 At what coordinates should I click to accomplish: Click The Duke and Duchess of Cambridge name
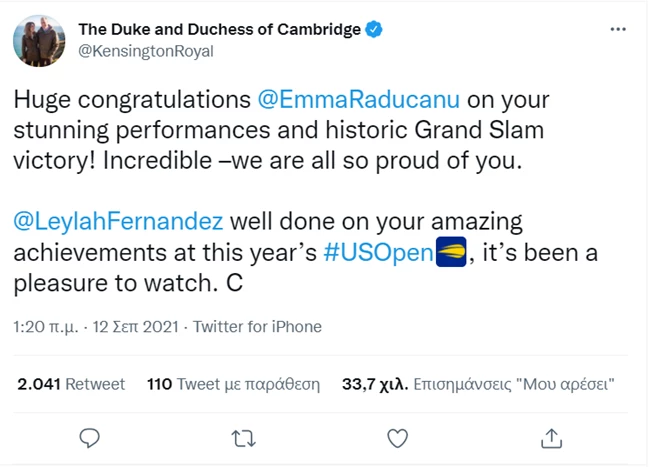[219, 30]
